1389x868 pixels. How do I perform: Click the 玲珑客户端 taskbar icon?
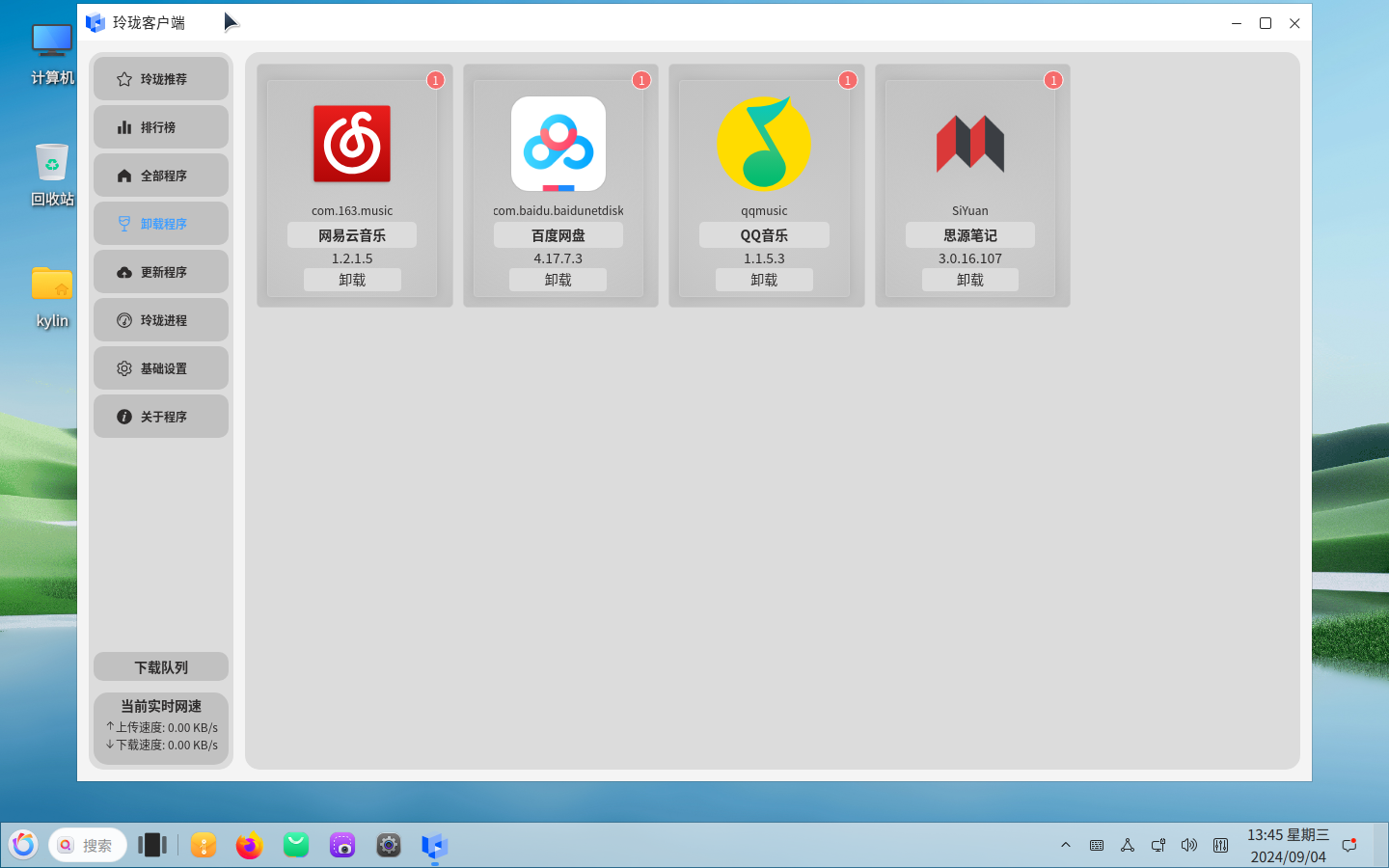[x=435, y=846]
